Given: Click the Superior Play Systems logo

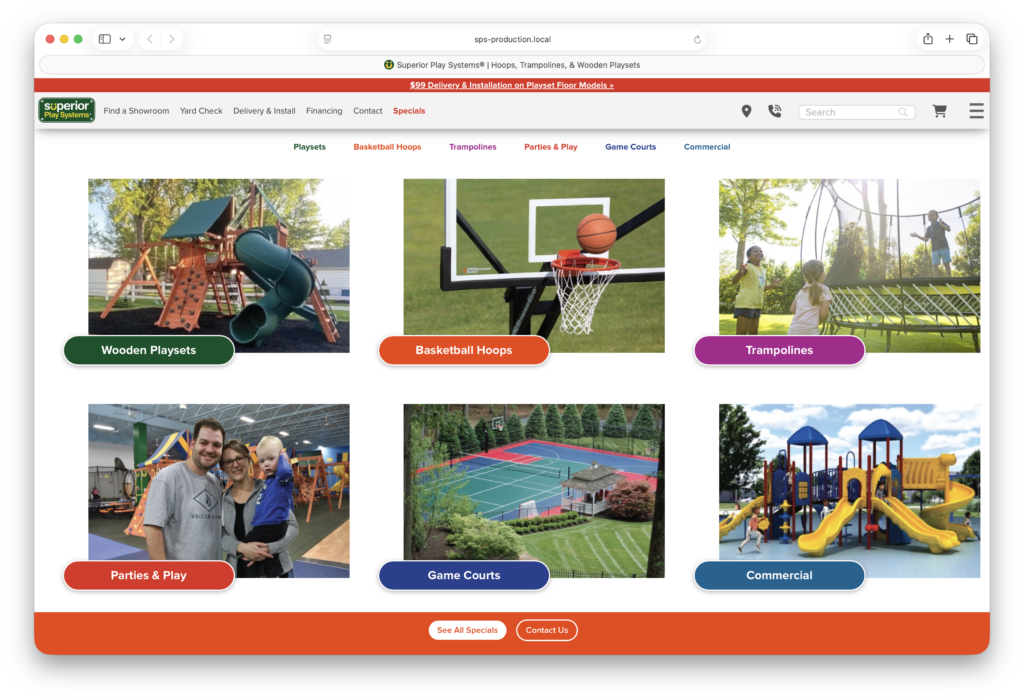Looking at the screenshot, I should click(x=65, y=110).
